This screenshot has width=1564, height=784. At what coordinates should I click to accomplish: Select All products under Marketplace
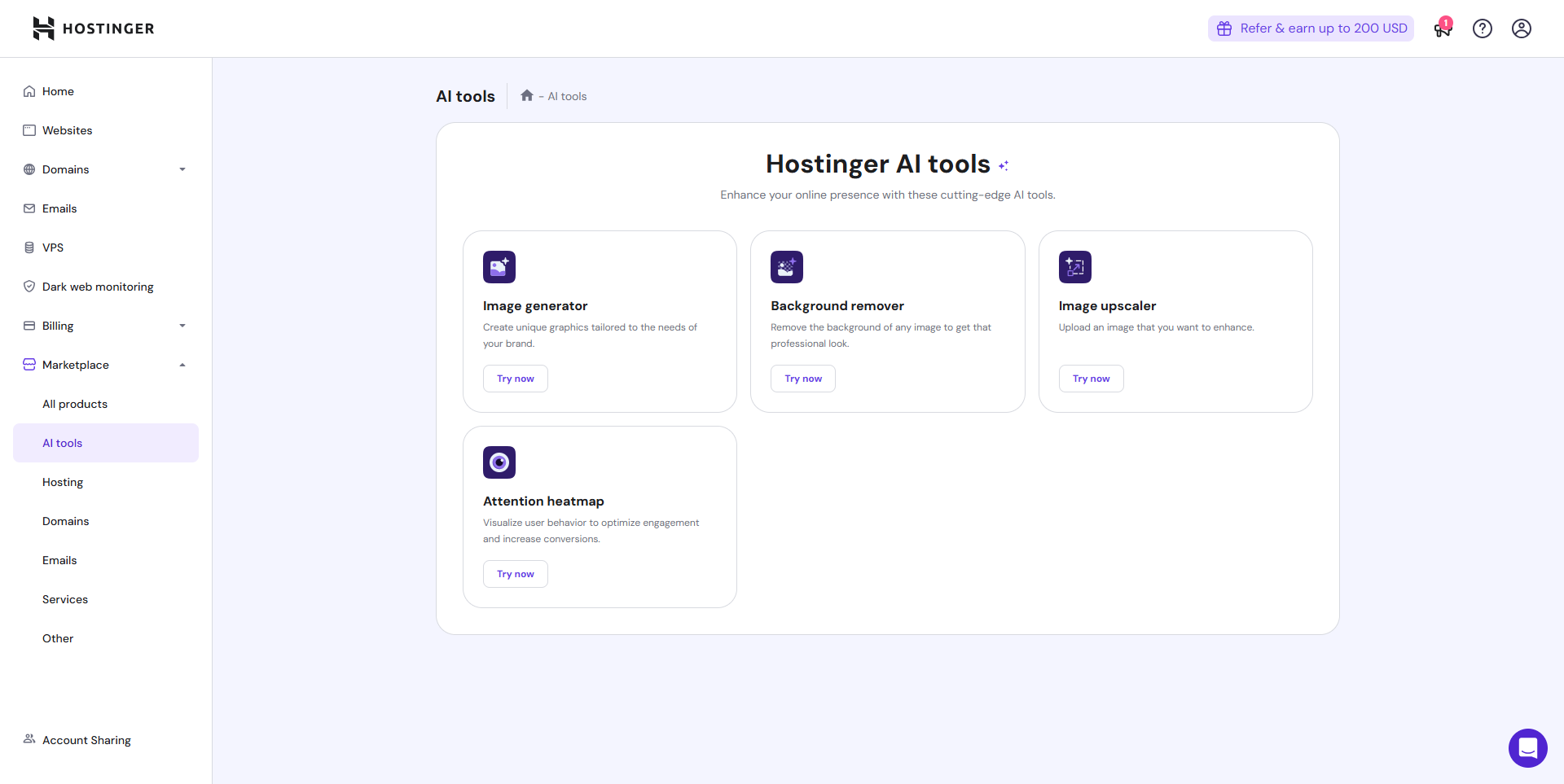coord(106,404)
